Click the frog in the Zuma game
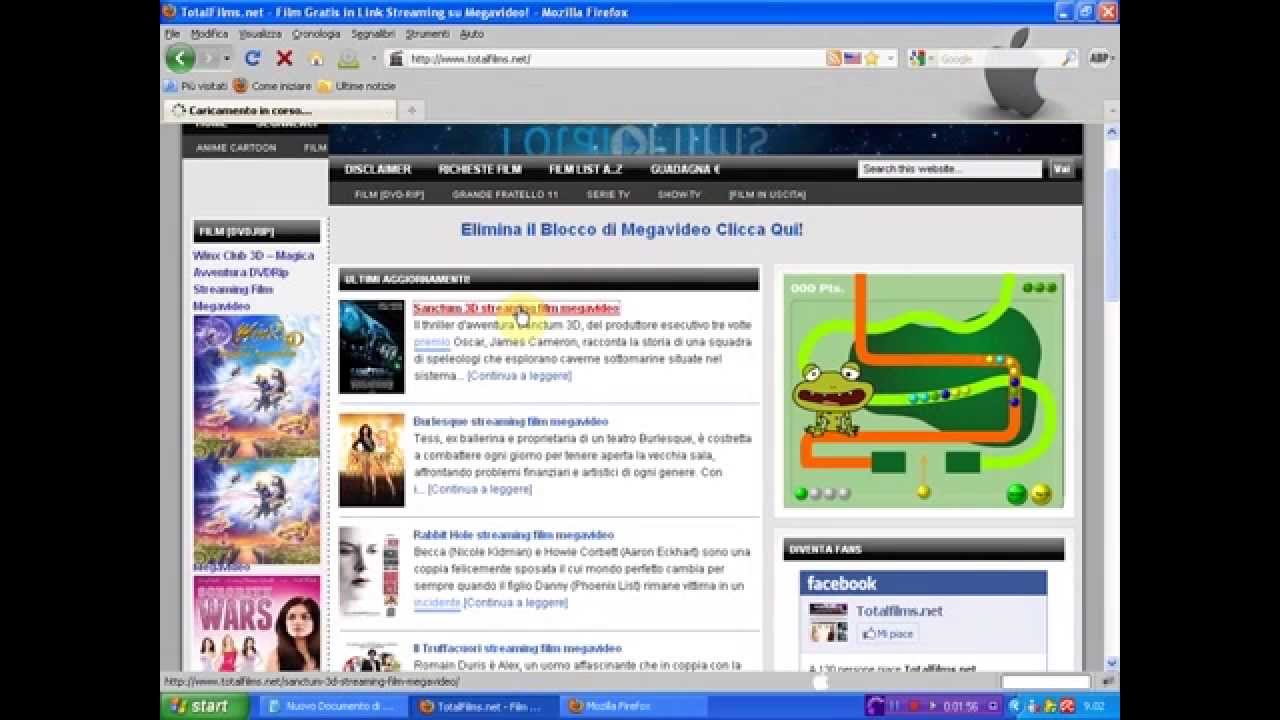This screenshot has height=720, width=1280. pyautogui.click(x=832, y=397)
